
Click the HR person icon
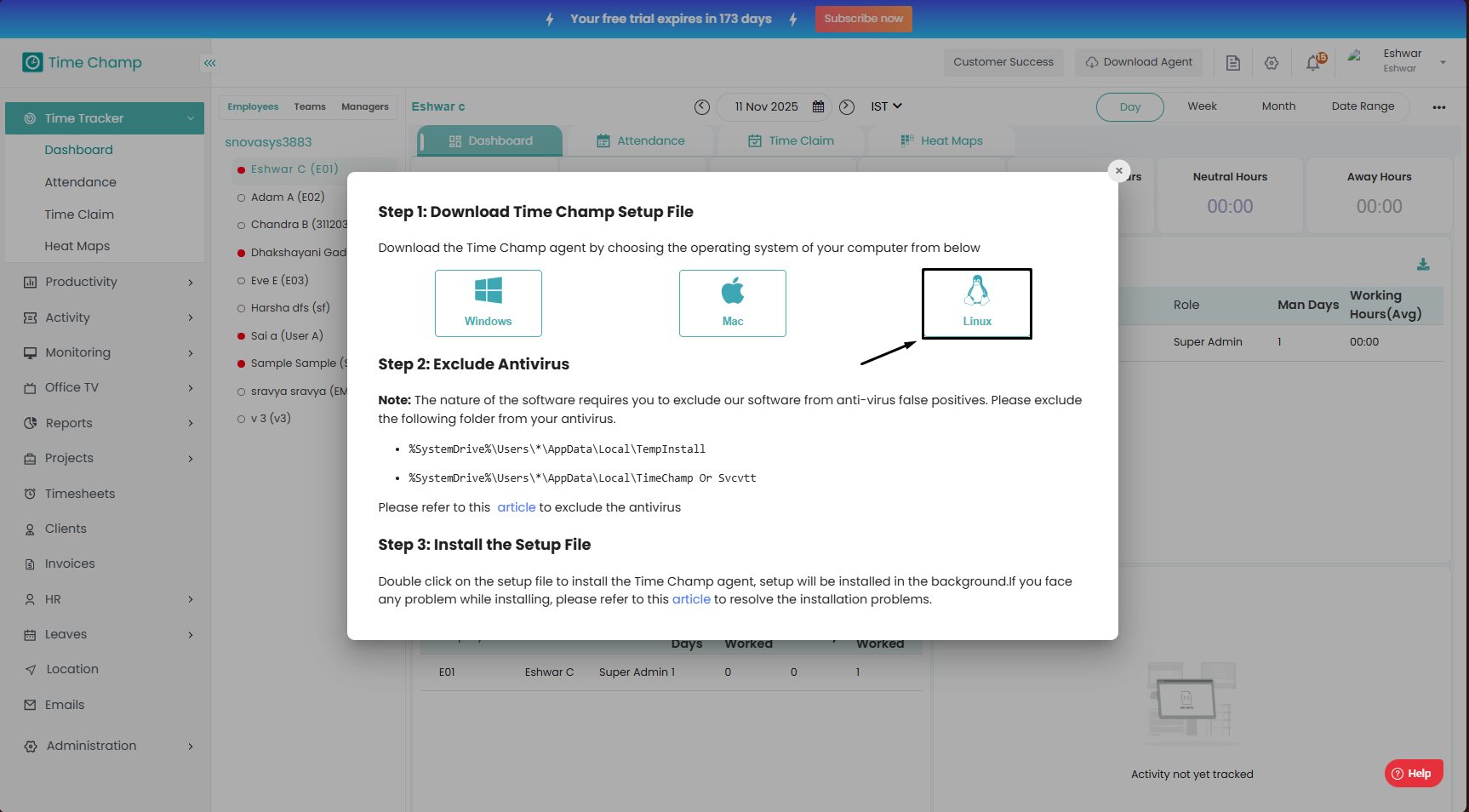31,599
